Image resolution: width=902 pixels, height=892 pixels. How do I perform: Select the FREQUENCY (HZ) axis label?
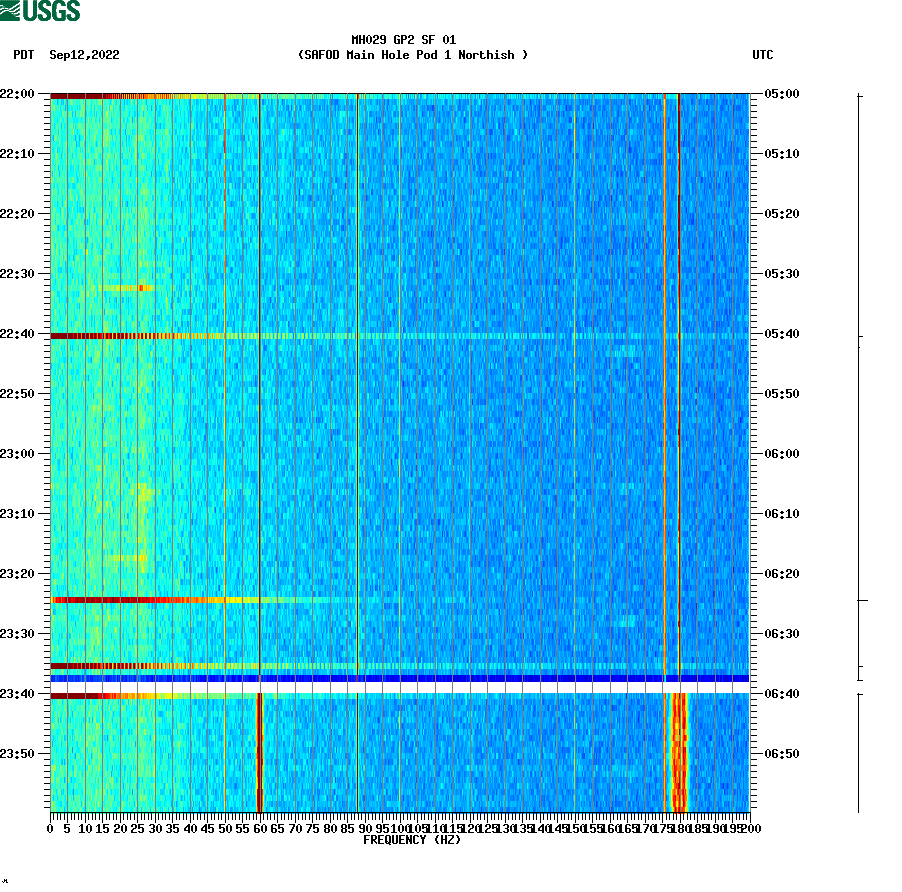tap(411, 840)
